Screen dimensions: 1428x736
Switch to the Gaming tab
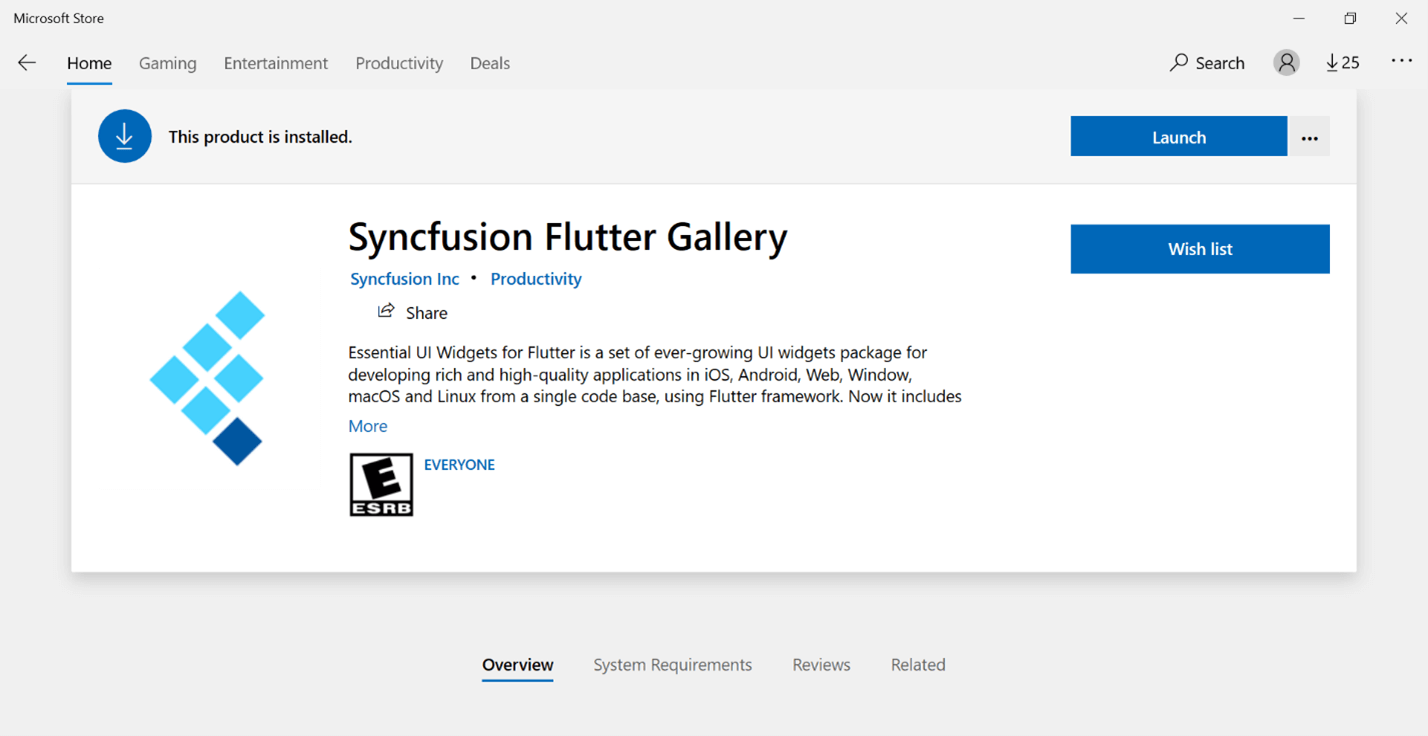coord(167,63)
